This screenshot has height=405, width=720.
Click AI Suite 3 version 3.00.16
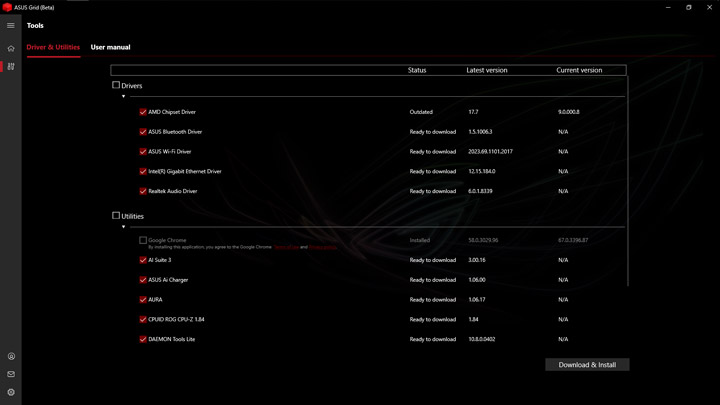pyautogui.click(x=477, y=260)
